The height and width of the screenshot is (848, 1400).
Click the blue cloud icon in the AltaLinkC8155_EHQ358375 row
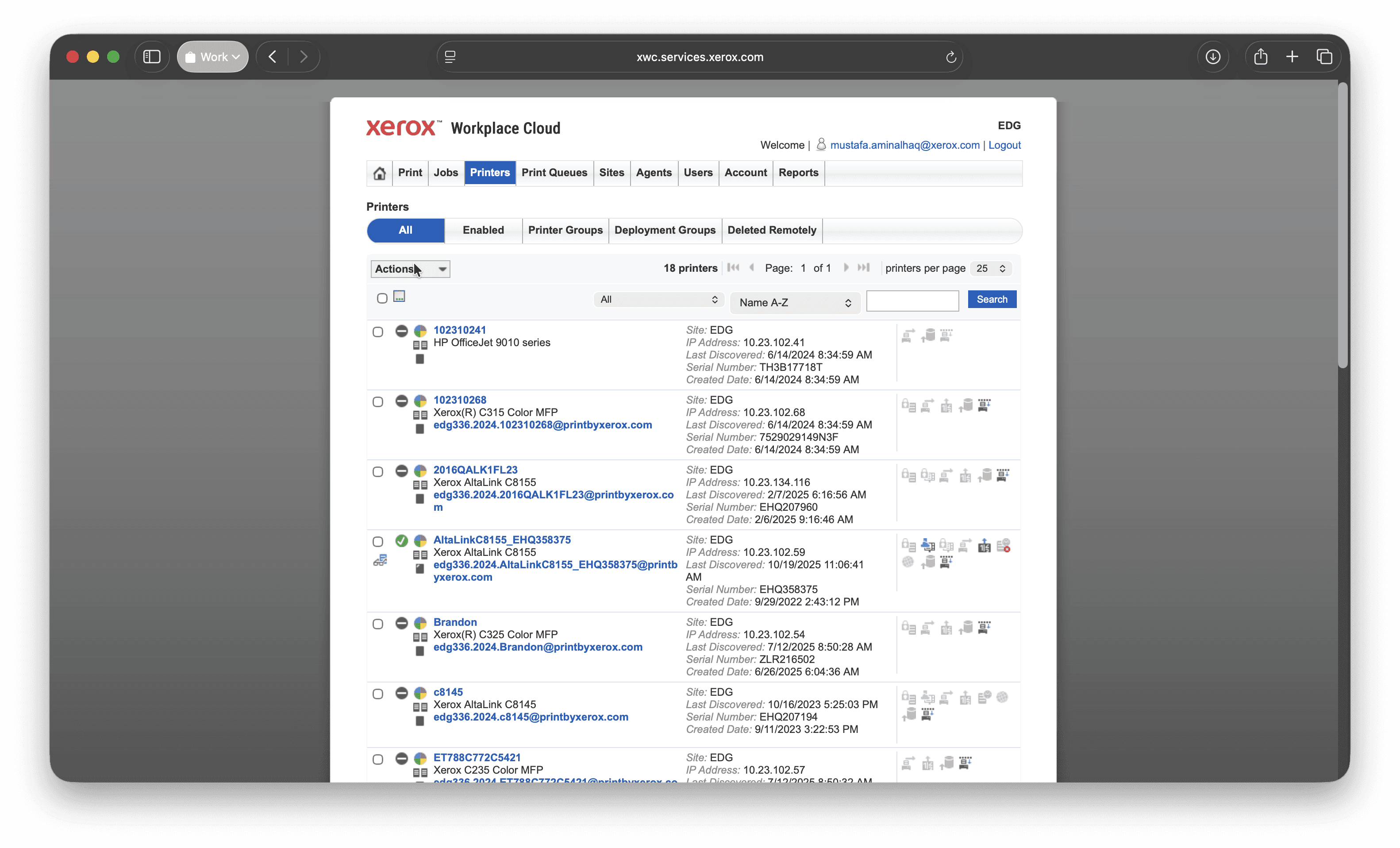tap(927, 546)
